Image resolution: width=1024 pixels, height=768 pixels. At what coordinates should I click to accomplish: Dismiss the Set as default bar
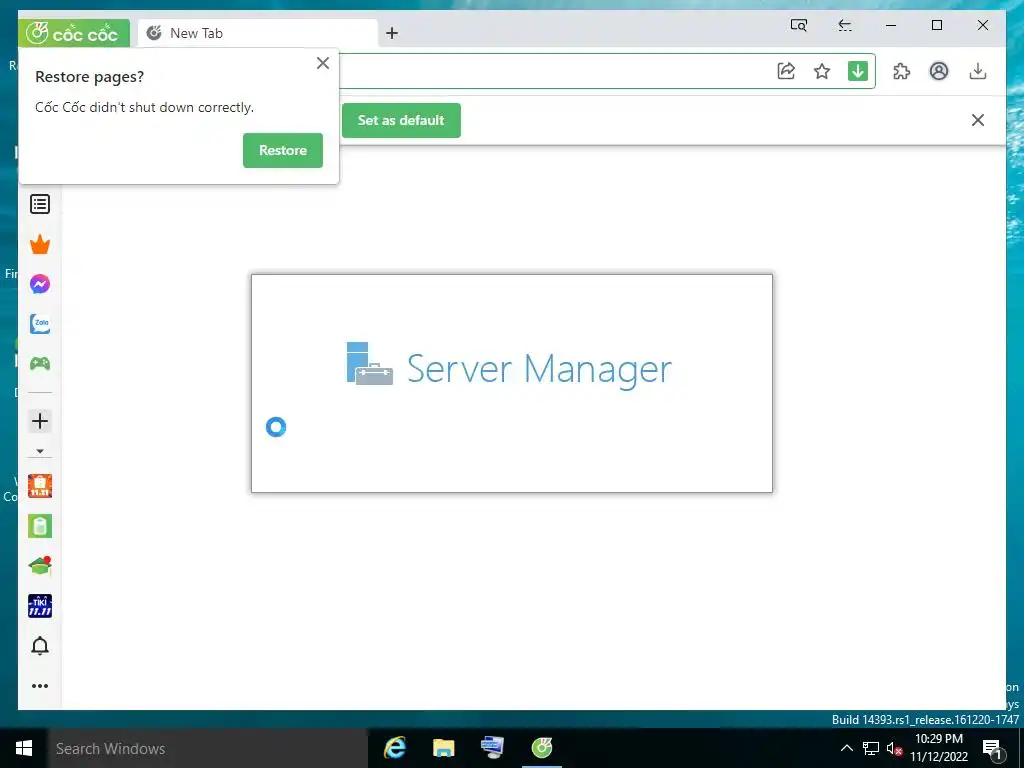[x=978, y=120]
